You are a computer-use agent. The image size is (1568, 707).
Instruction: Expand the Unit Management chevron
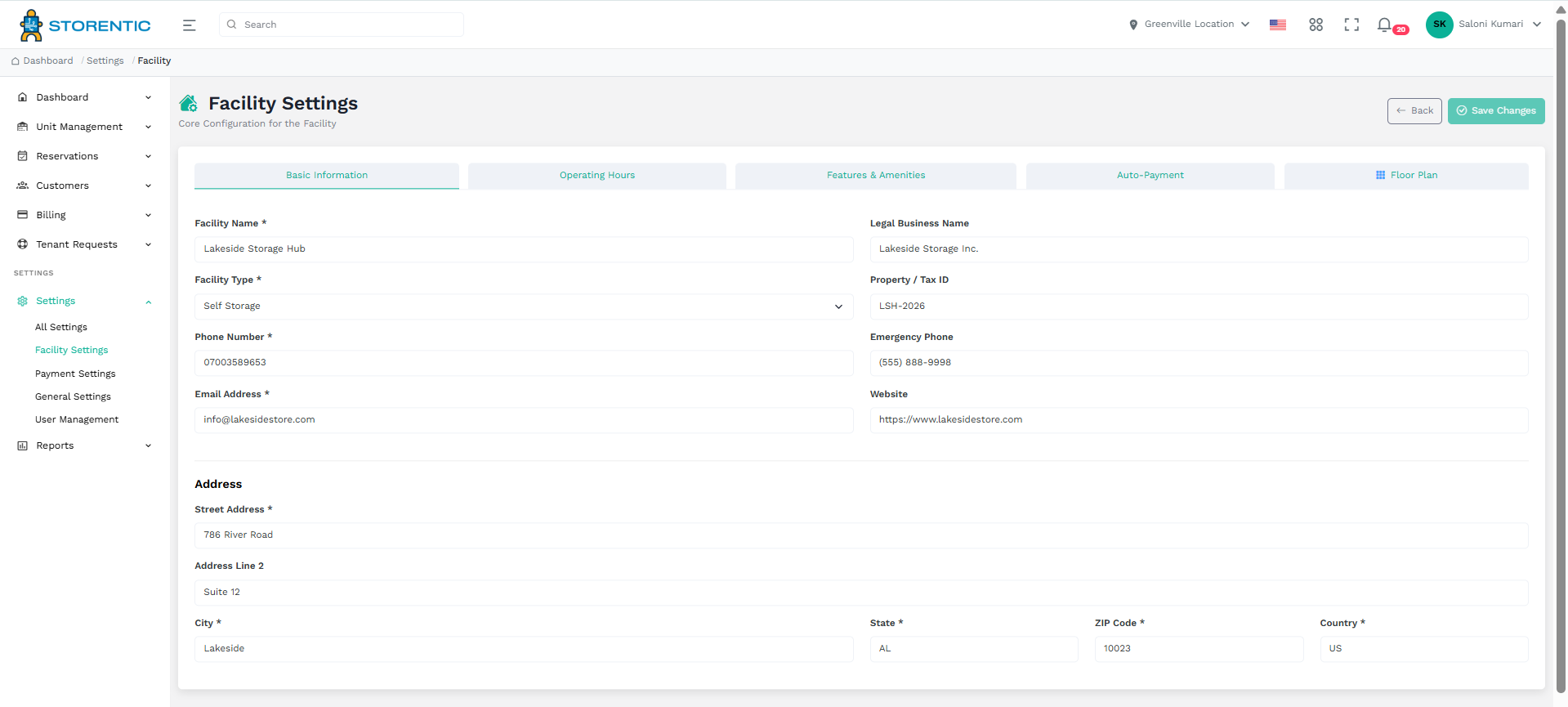coord(148,127)
